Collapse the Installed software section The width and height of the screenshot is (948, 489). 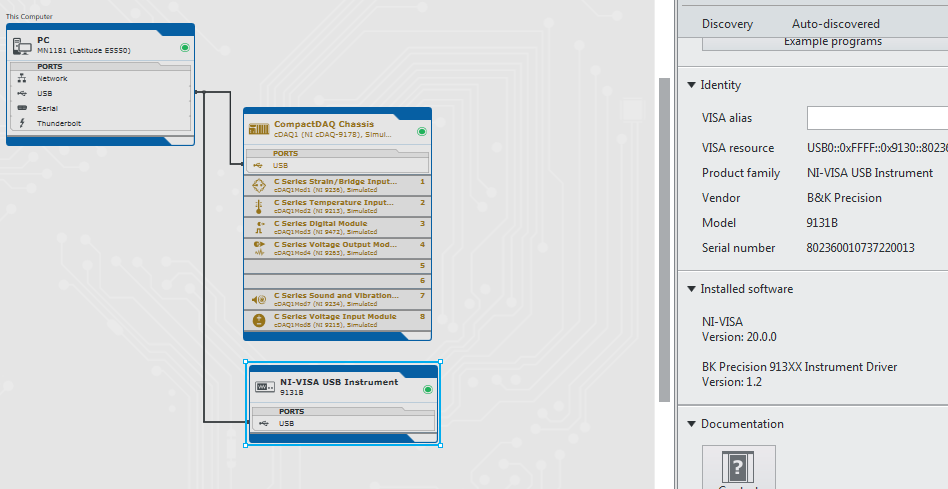(x=692, y=289)
